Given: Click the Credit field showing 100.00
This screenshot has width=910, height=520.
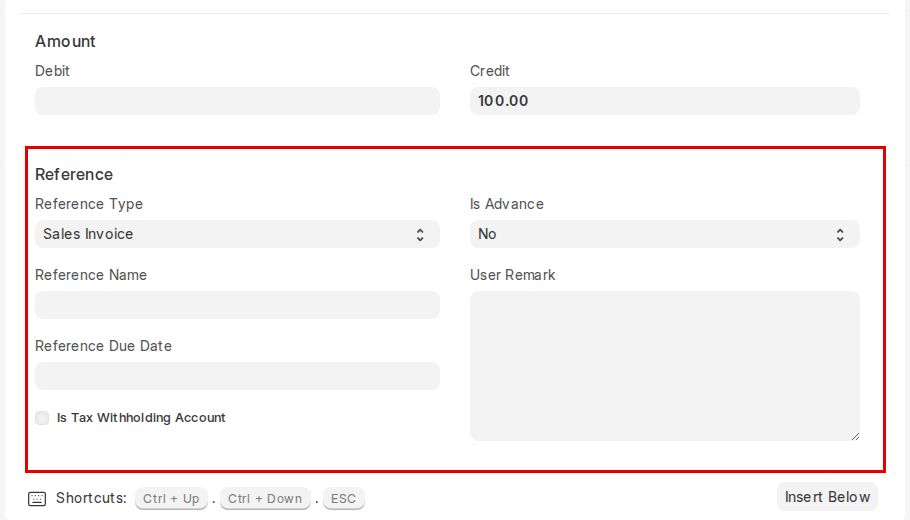Looking at the screenshot, I should point(665,101).
